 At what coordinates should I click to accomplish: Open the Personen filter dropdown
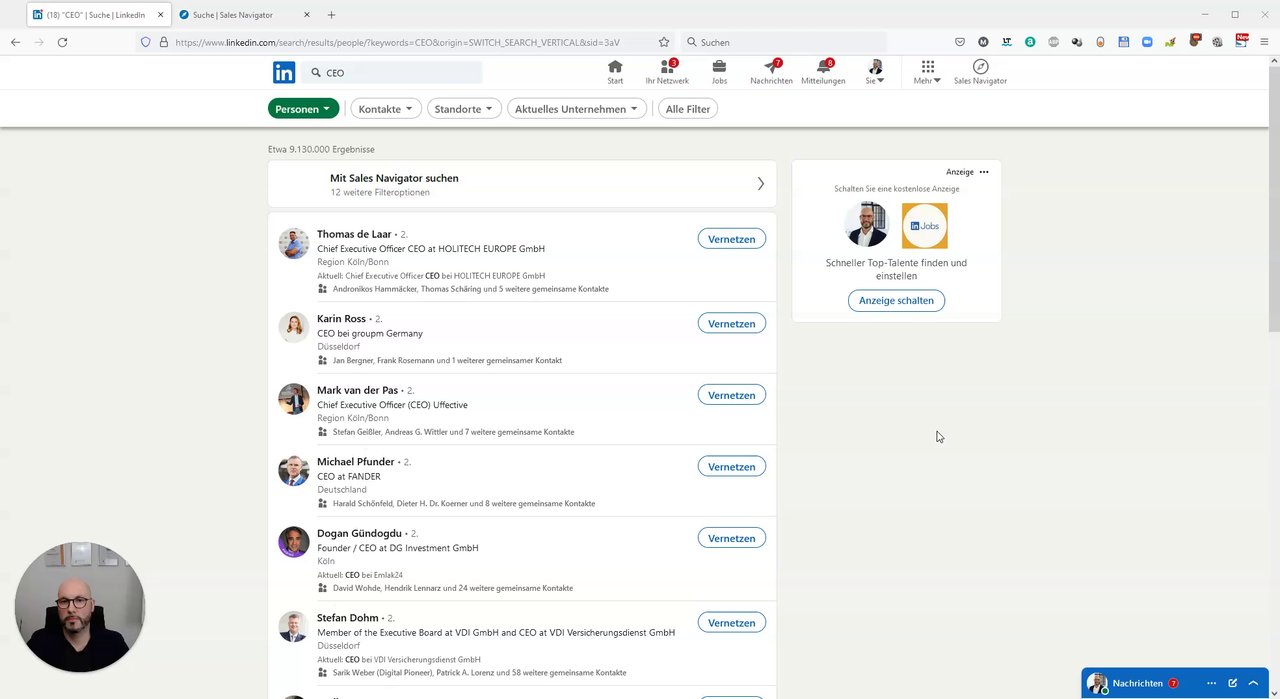pos(303,109)
